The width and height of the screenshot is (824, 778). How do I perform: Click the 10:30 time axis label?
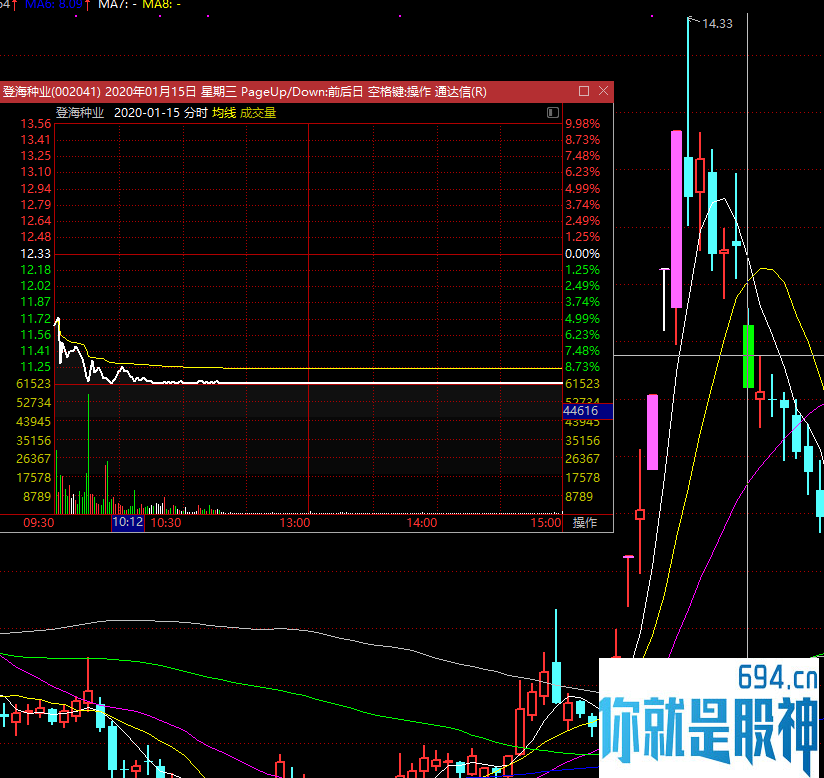(x=166, y=523)
